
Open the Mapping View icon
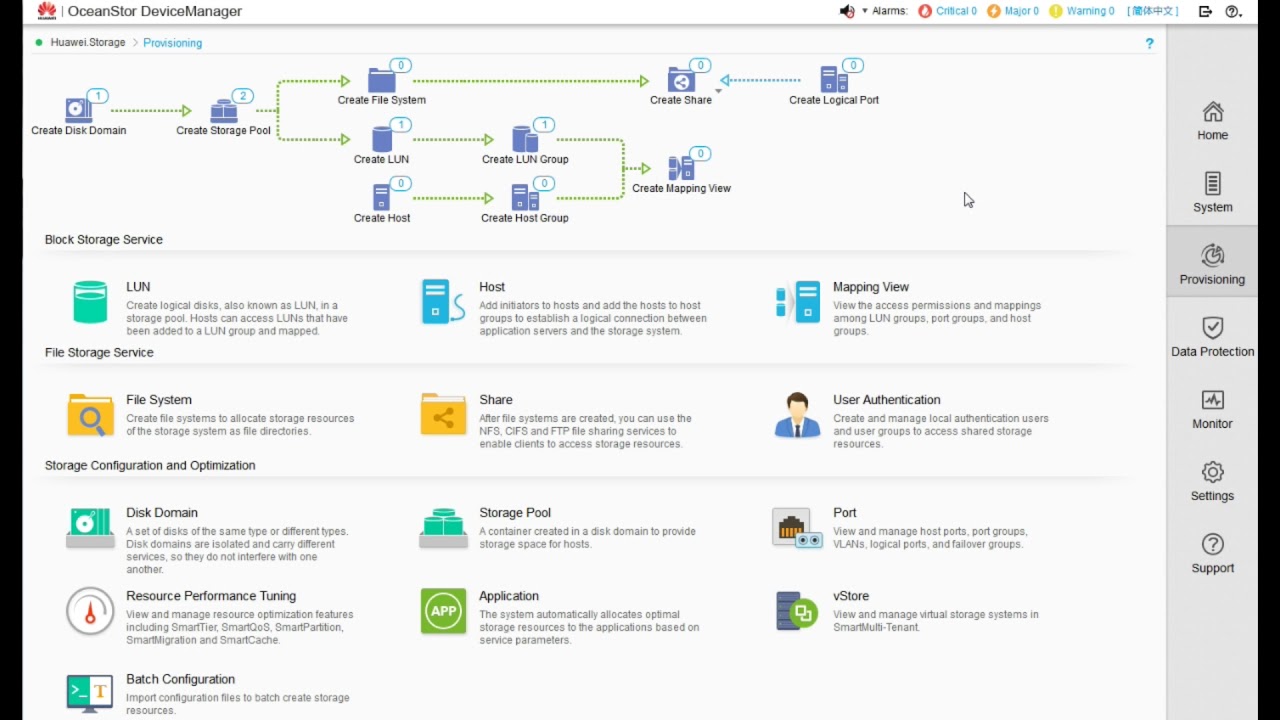798,302
